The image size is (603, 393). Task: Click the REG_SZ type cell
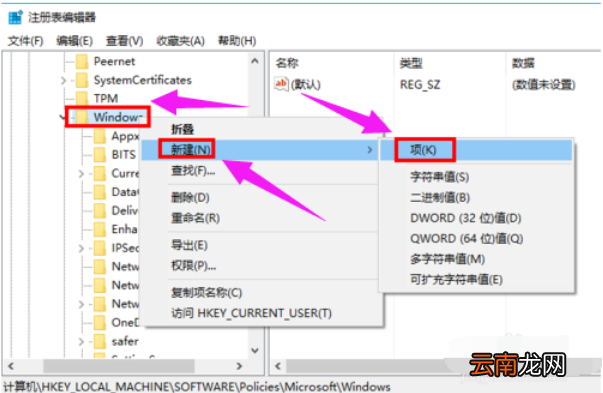click(420, 85)
